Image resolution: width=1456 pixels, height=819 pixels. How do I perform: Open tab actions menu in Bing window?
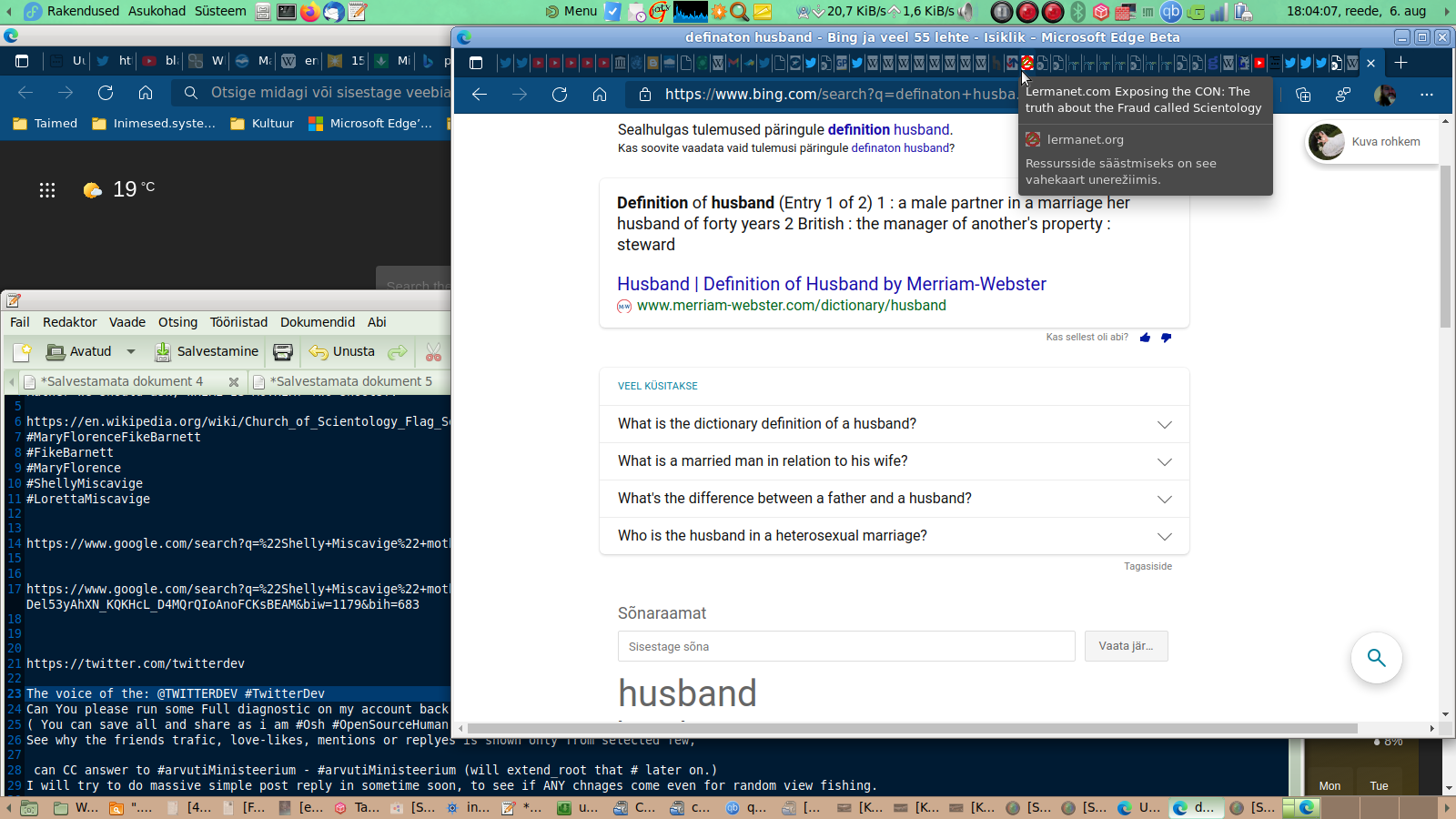point(475,63)
